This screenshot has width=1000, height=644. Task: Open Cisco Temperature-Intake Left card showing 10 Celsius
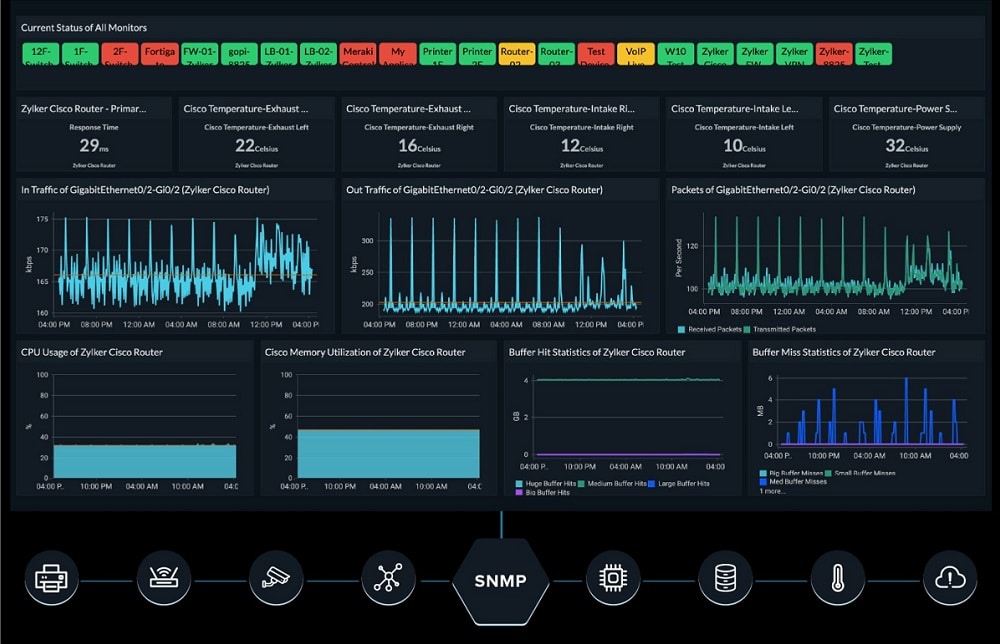click(x=744, y=135)
